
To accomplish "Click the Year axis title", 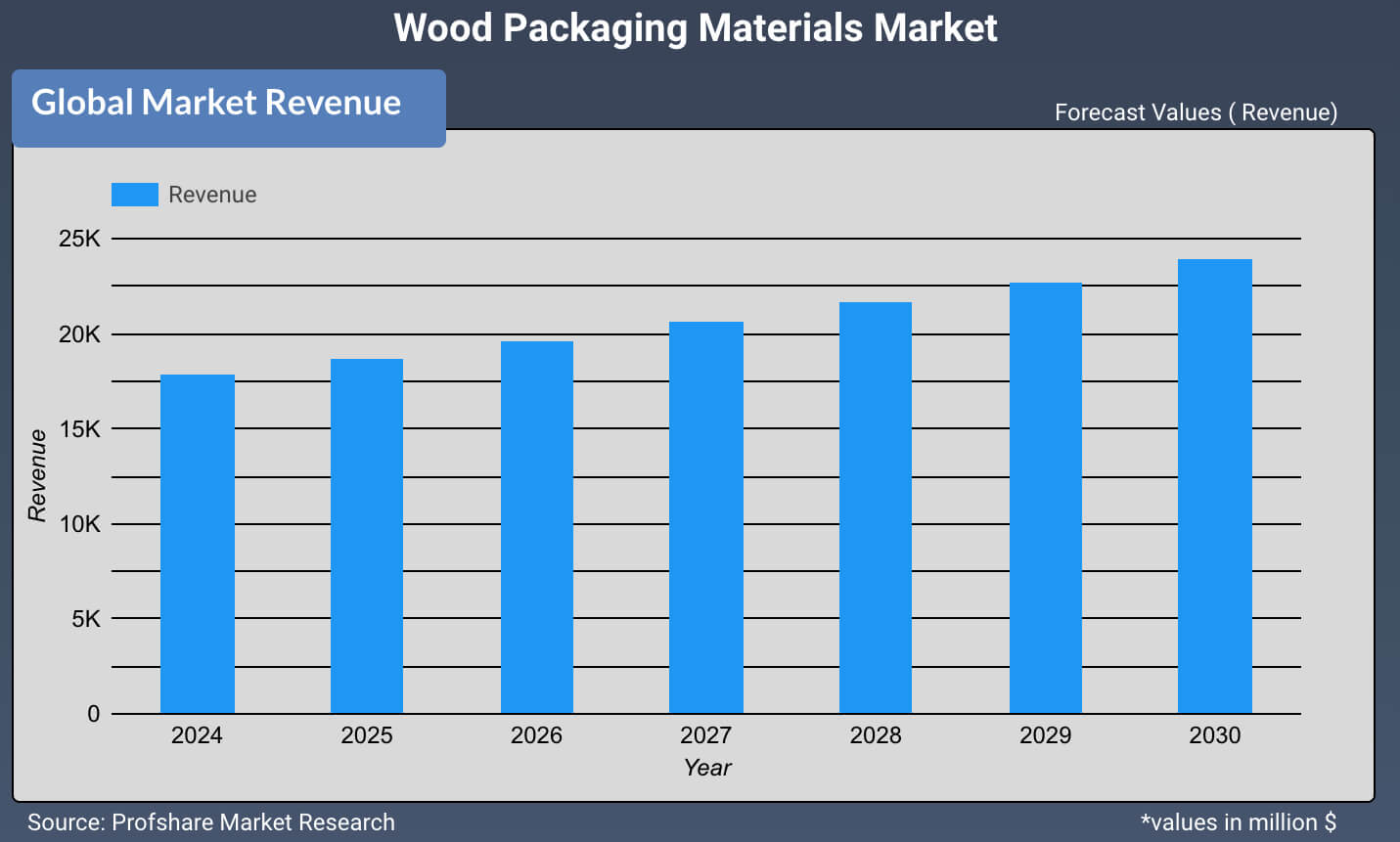I will [707, 768].
